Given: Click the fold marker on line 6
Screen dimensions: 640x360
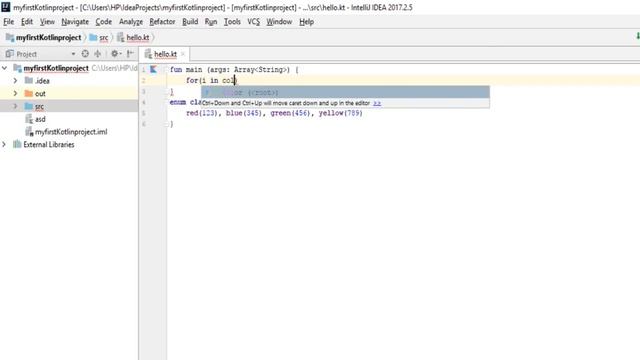Looking at the screenshot, I should 167,124.
